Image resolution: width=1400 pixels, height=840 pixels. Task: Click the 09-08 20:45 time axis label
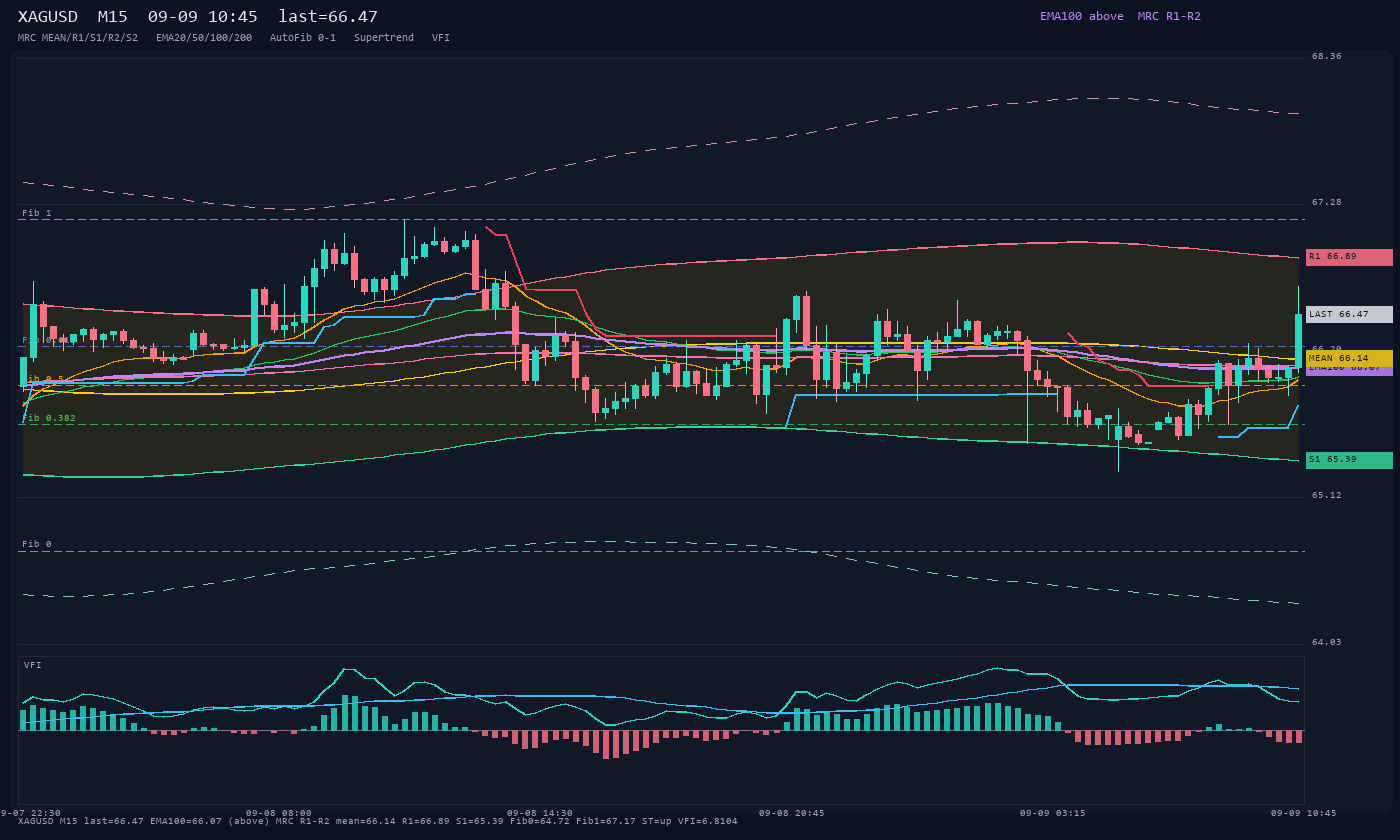click(792, 813)
